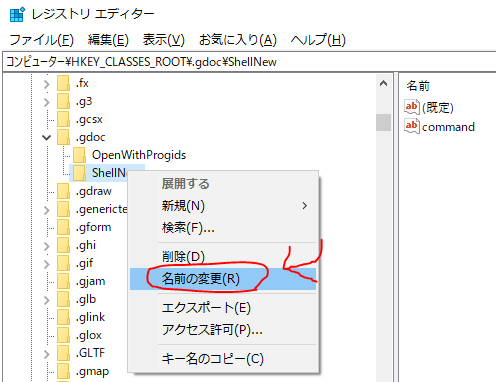Choose 名前の変更(R) to rename key
Viewport: 496px width, 382px height.
tap(223, 279)
